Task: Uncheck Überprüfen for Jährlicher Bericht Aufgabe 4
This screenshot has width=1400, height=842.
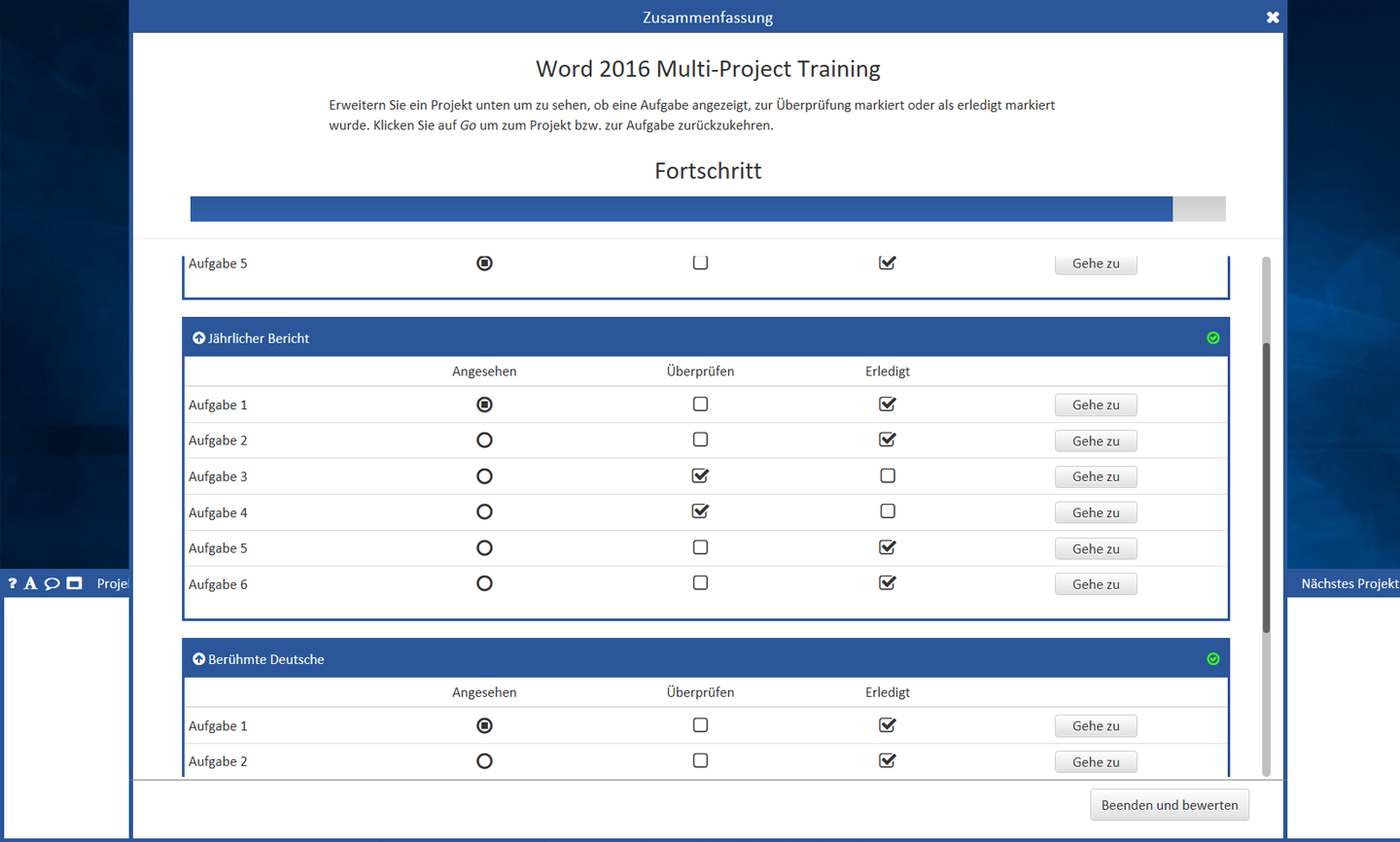Action: click(x=700, y=511)
